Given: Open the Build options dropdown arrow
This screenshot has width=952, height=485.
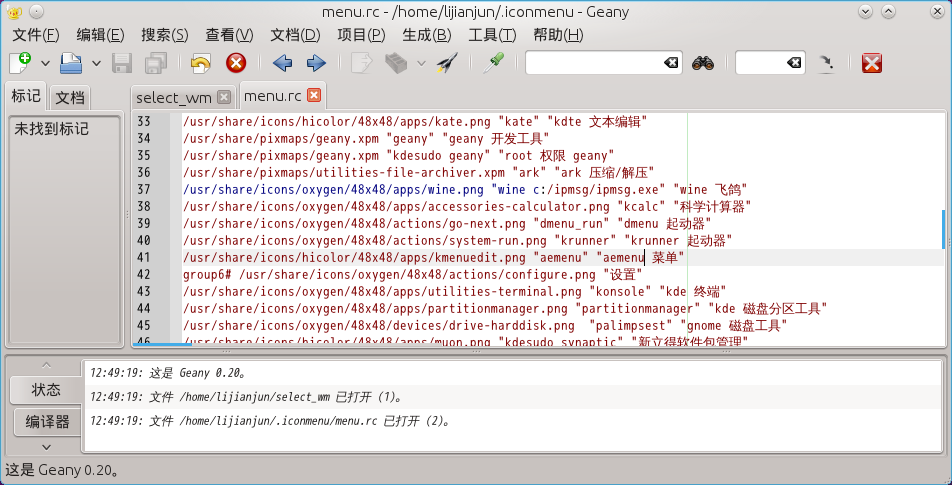Looking at the screenshot, I should click(421, 63).
